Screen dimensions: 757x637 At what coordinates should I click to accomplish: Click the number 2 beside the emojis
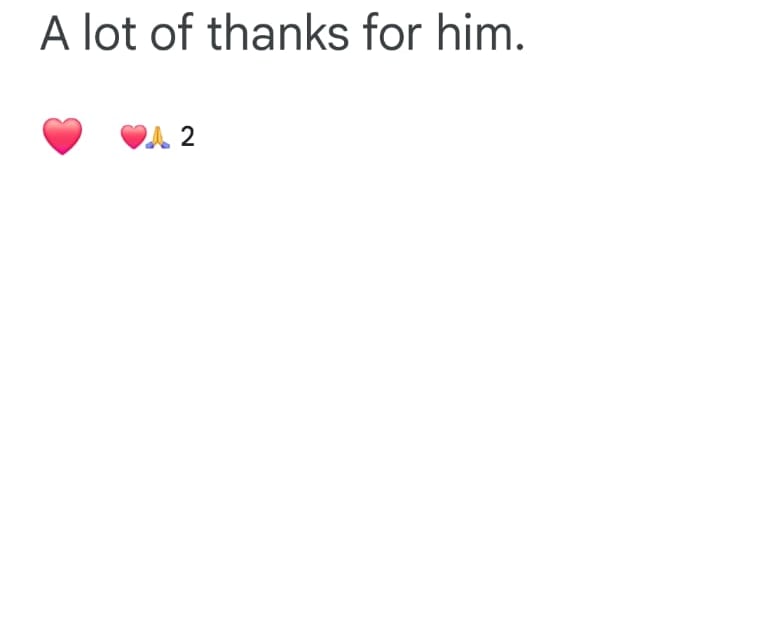[x=187, y=137]
